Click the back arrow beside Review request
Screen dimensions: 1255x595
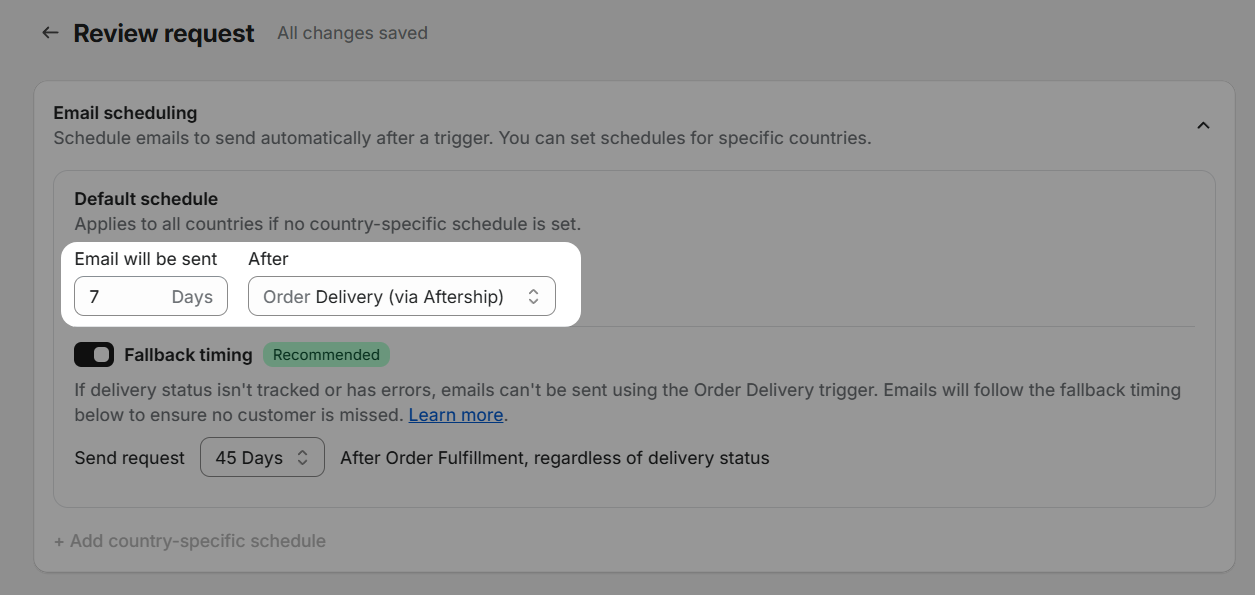[x=50, y=33]
